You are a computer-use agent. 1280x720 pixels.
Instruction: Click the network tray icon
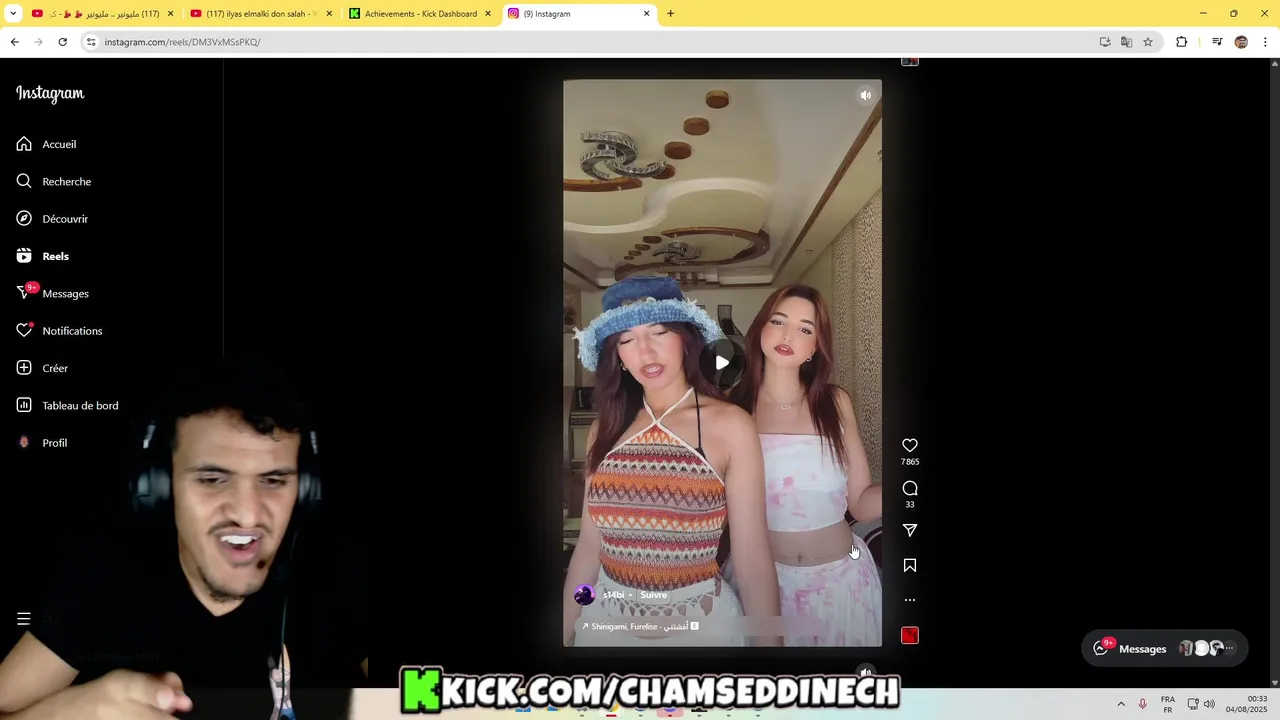(x=1192, y=704)
